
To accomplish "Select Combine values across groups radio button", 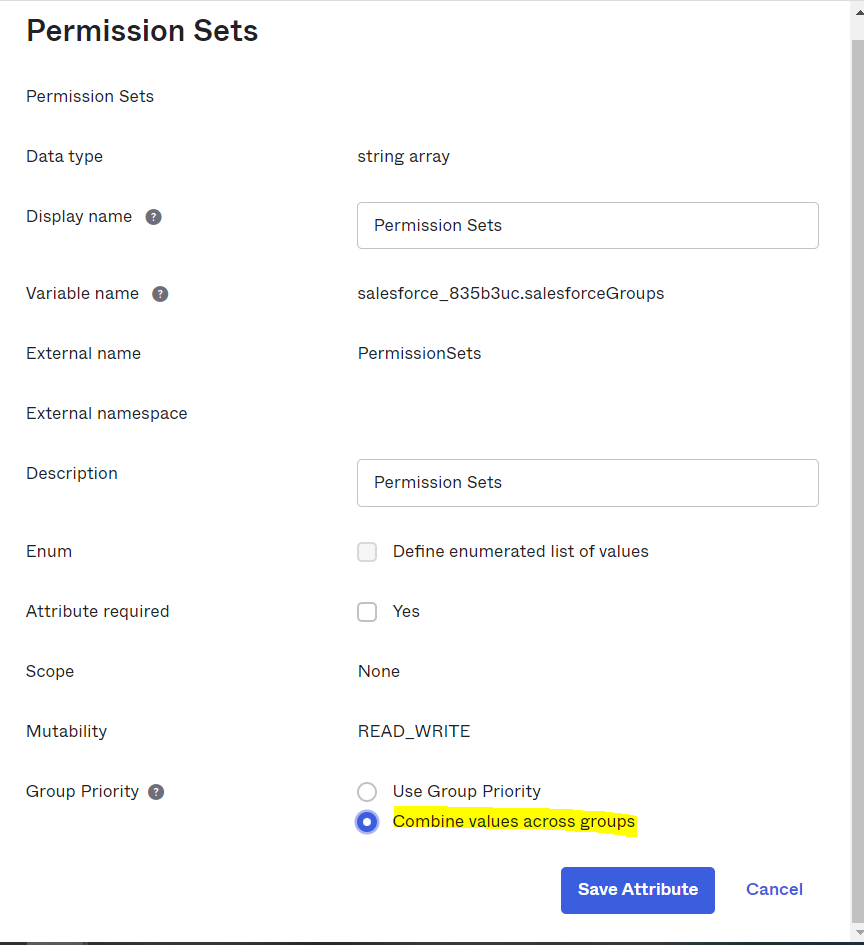I will tap(367, 822).
